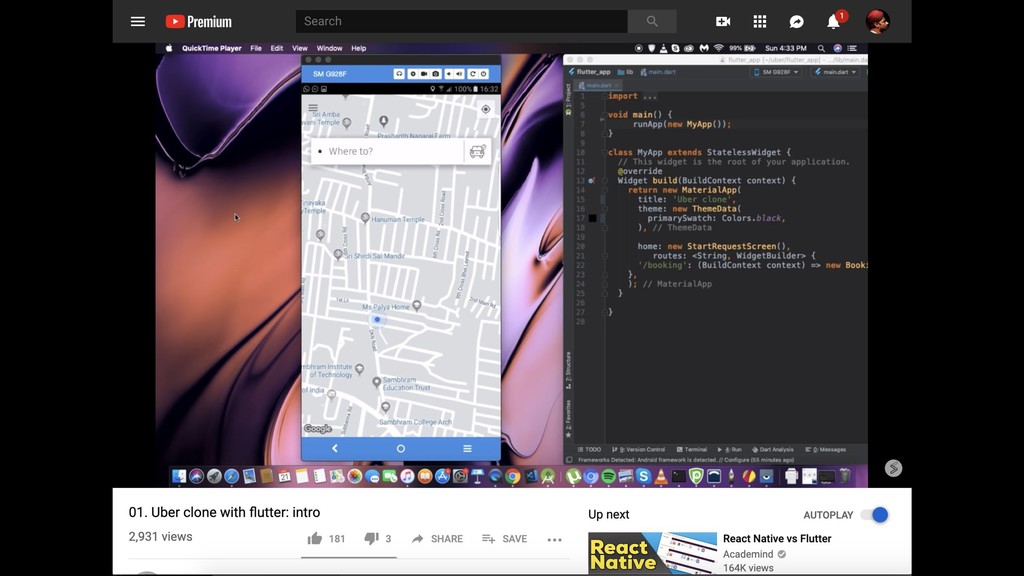
Task: Click SAVE to add to playlist
Action: pos(504,538)
